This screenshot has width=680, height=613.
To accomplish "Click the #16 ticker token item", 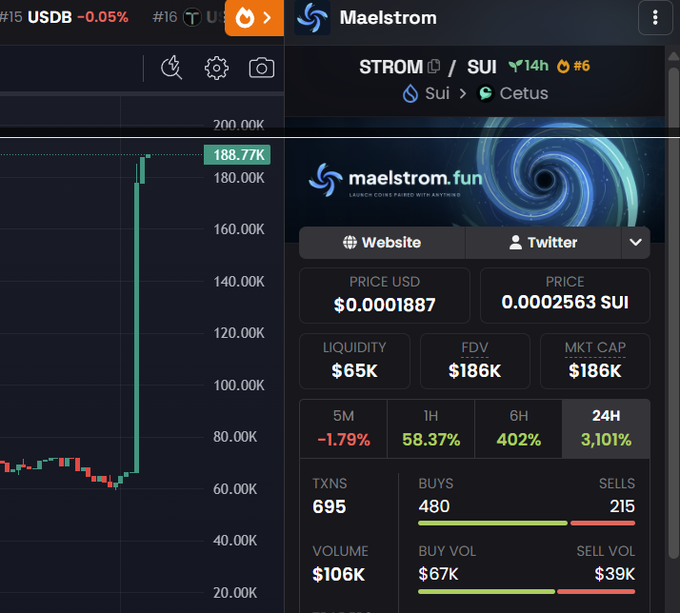I will coord(189,17).
